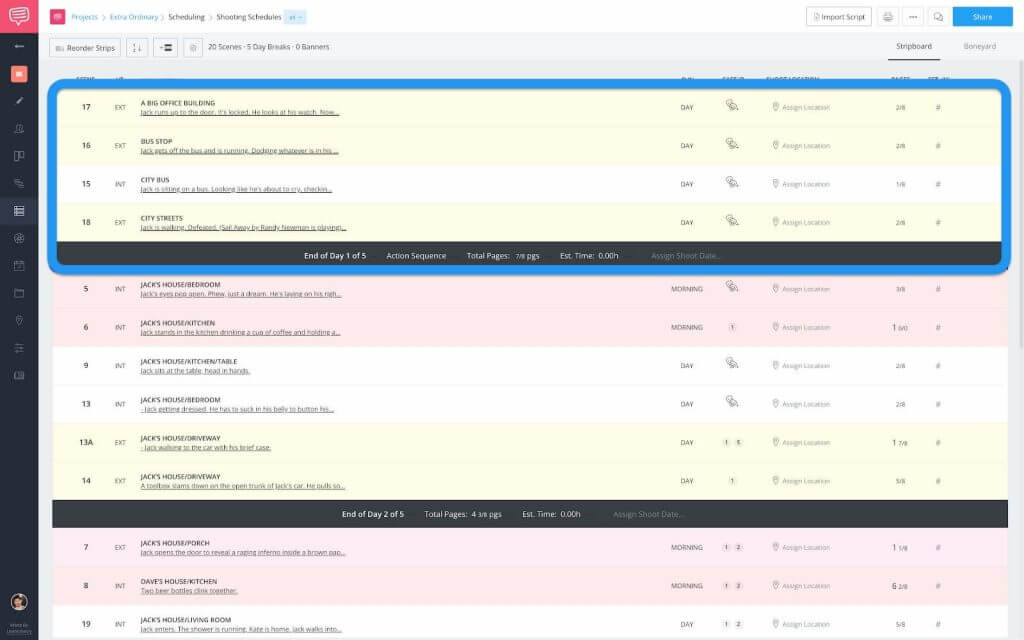Open the version dropdown beside Shooting Schedules
The width and height of the screenshot is (1024, 640).
(296, 16)
